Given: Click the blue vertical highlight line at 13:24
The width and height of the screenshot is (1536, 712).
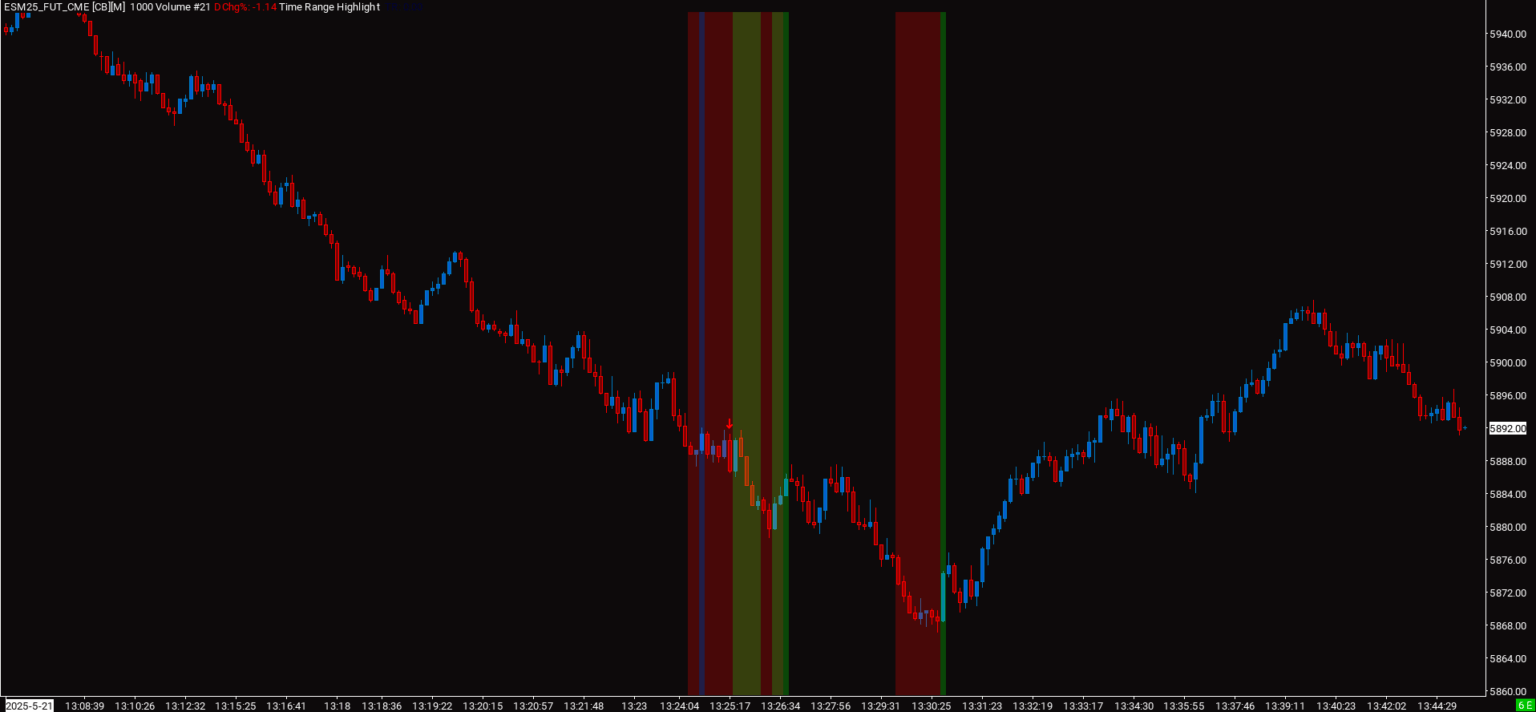Looking at the screenshot, I should point(703,350).
